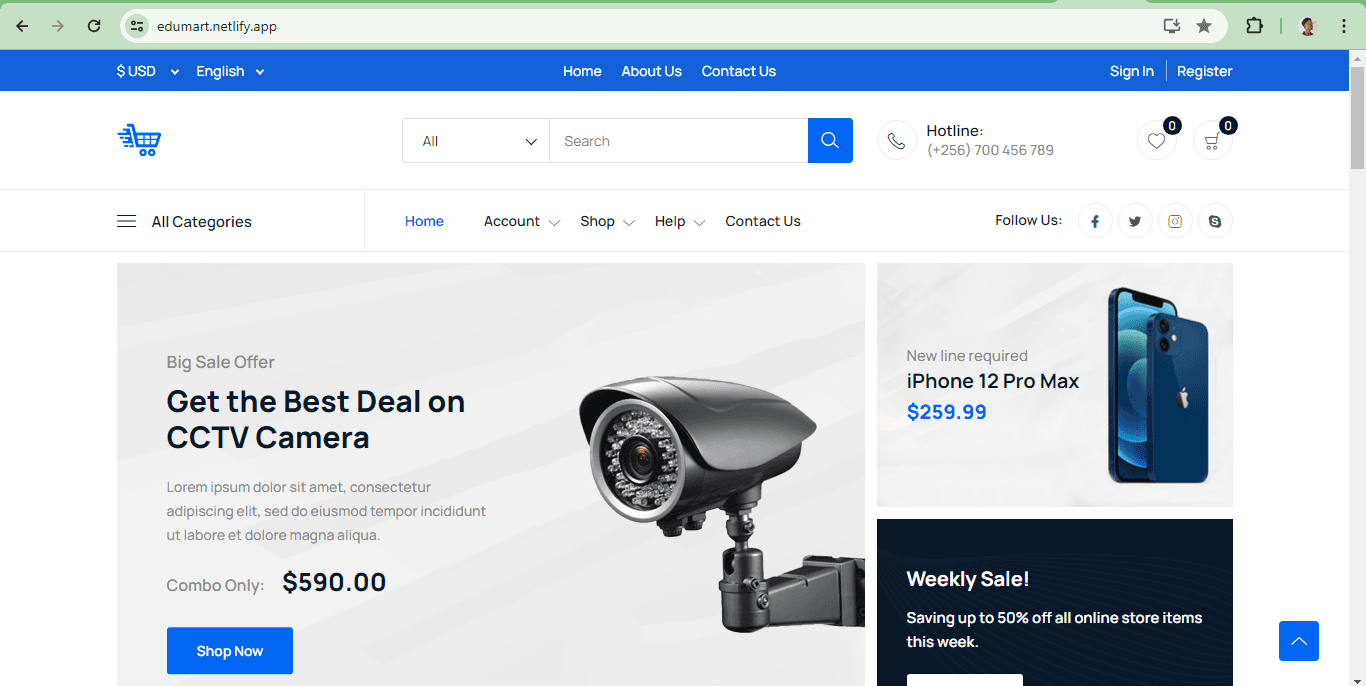This screenshot has width=1366, height=686.
Task: Expand the USD currency dropdown
Action: [147, 71]
